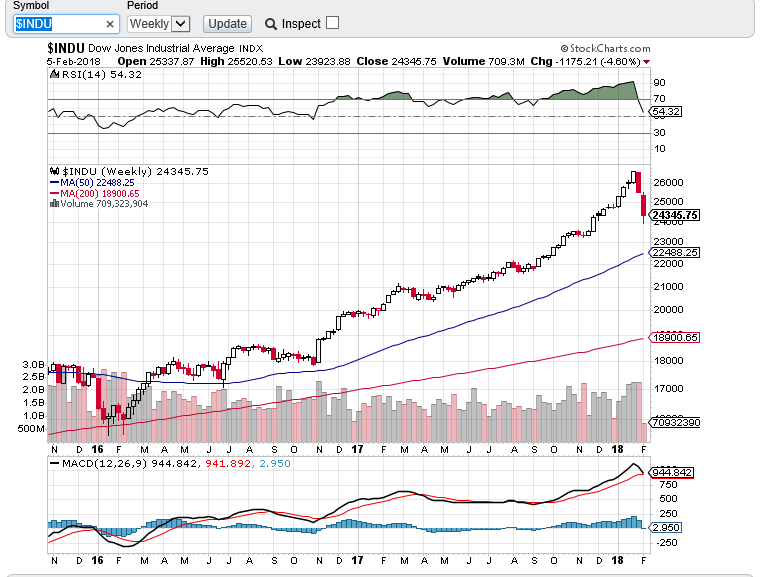Click the 17 year marker on price chart axis
Screen dimensions: 760x577
pos(357,449)
